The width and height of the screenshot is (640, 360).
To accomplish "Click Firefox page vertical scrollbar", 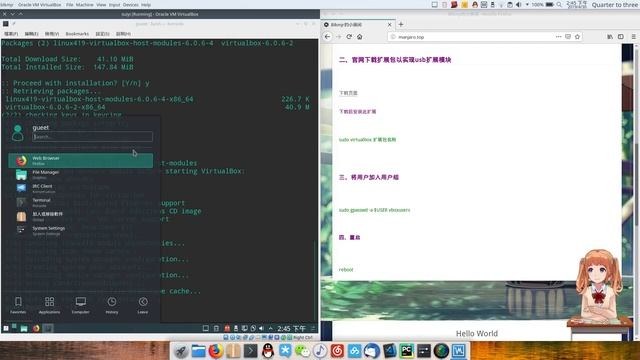I will click(x=637, y=184).
